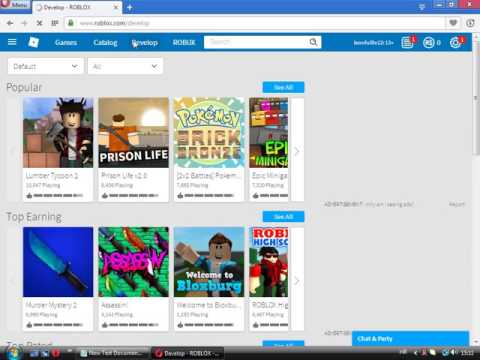The height and width of the screenshot is (360, 480).
Task: Click inside the Search field
Action: point(257,42)
